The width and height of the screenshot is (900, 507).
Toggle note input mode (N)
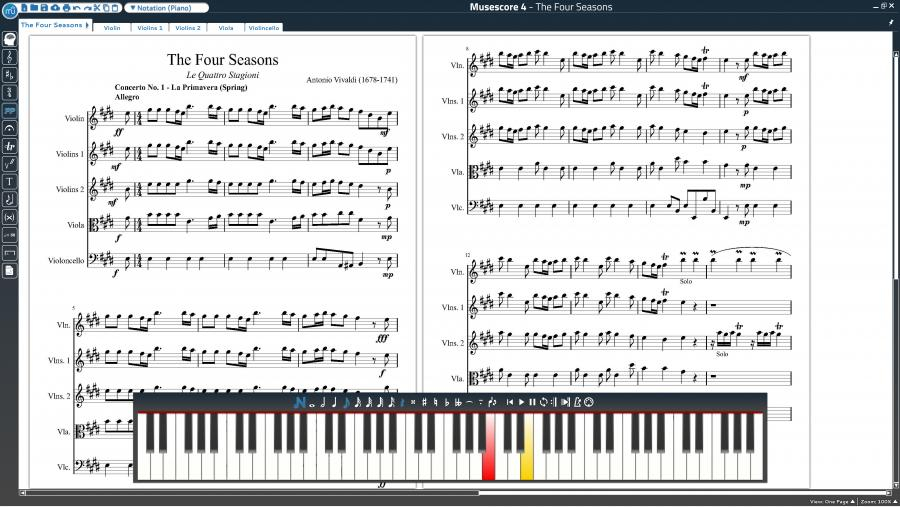tap(300, 402)
